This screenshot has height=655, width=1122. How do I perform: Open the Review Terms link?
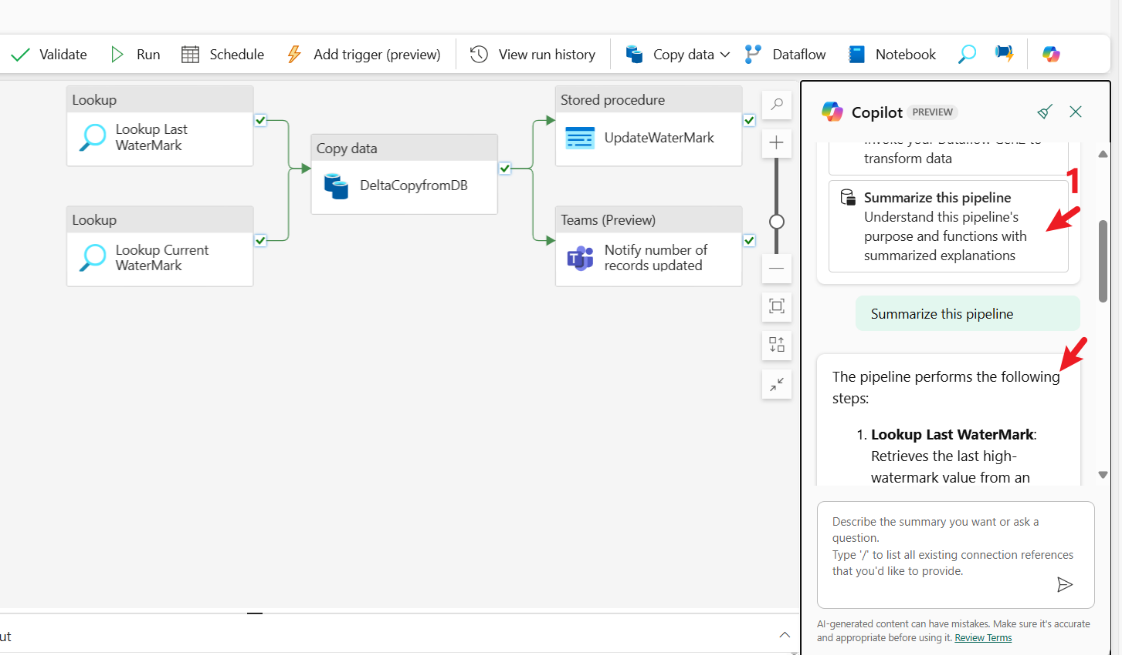pos(983,638)
